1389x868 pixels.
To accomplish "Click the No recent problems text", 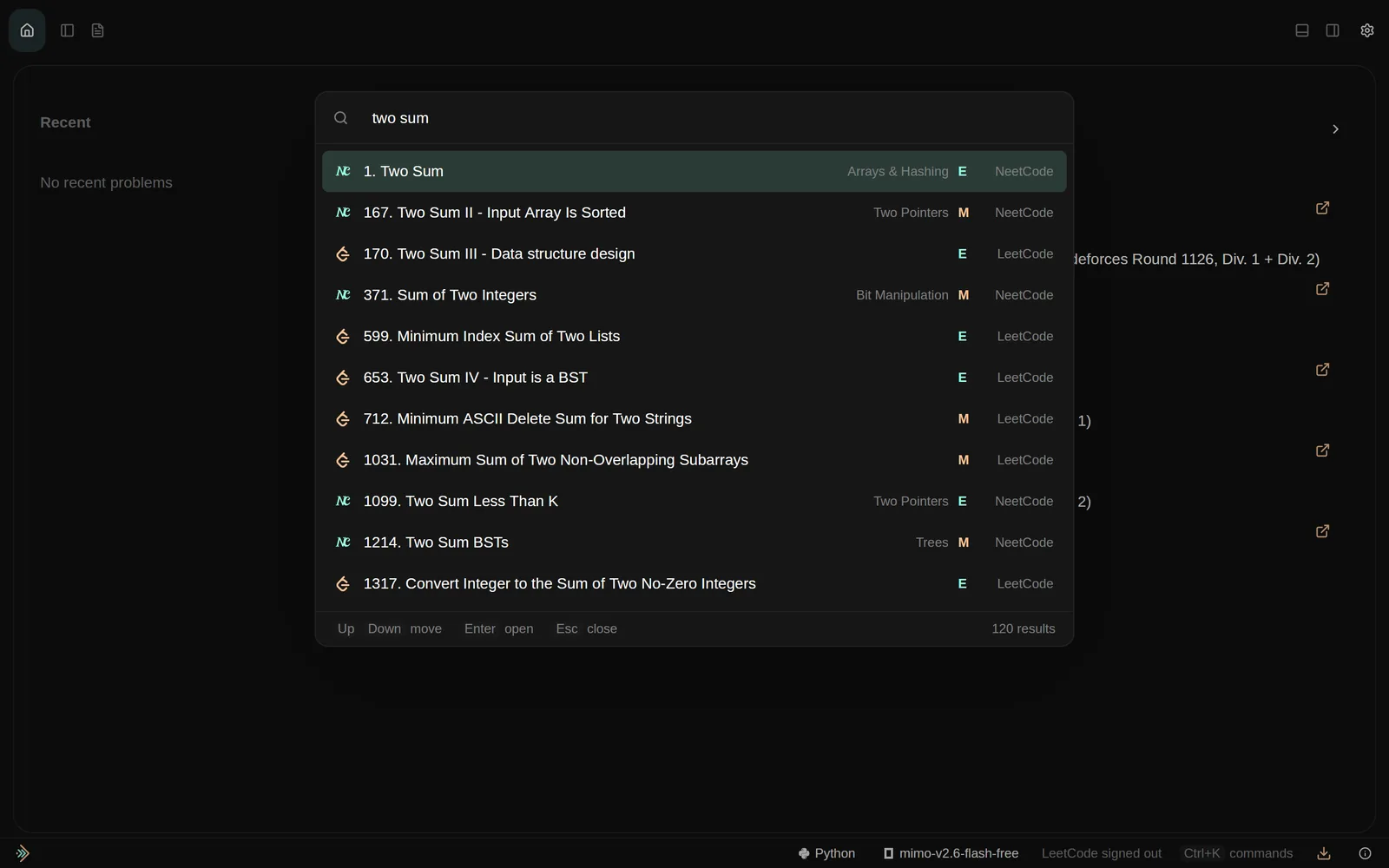I will (106, 182).
